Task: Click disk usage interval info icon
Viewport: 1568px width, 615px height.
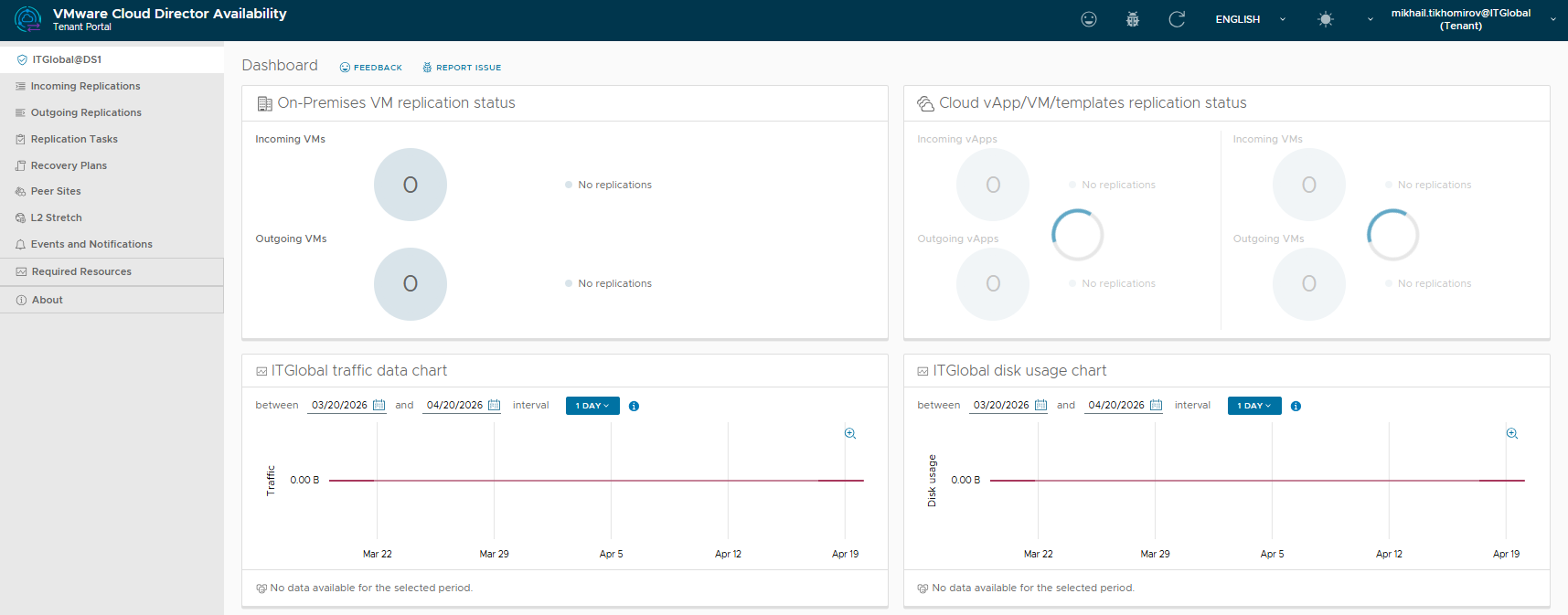Action: [1296, 406]
